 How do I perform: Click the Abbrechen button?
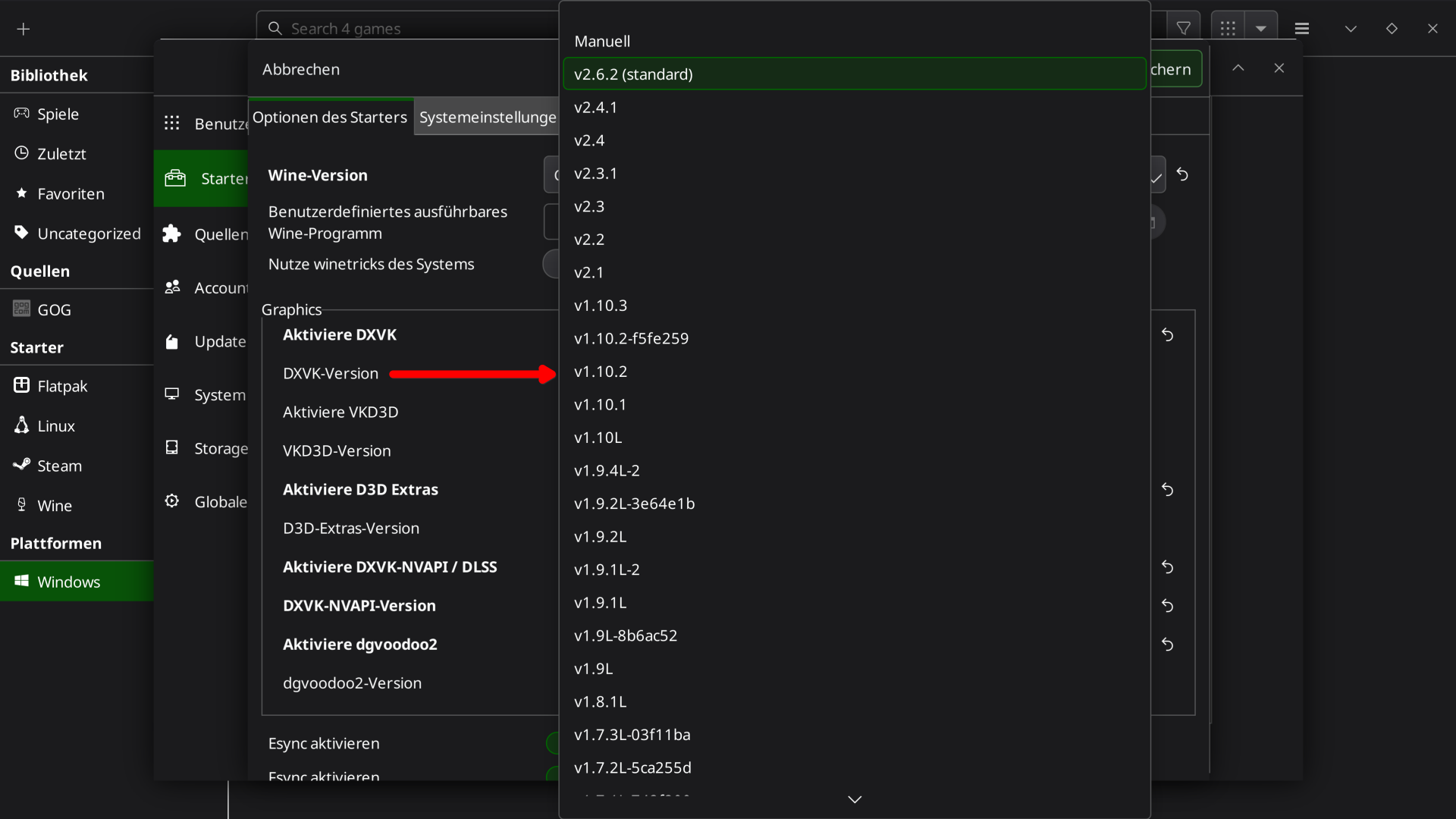301,69
